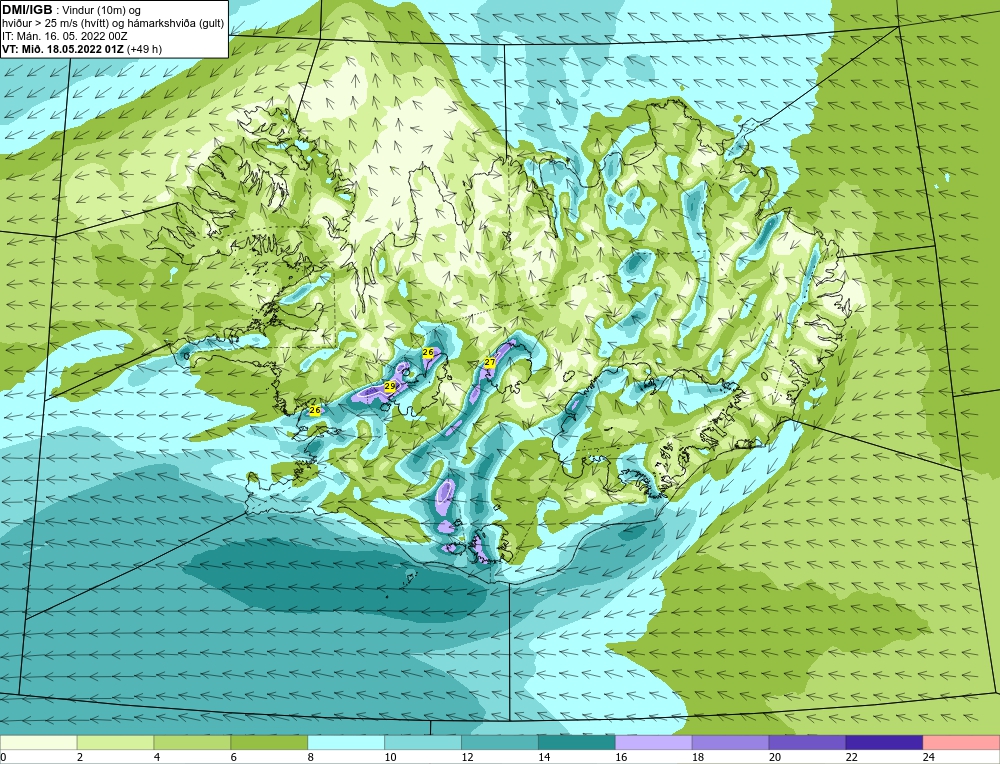Pick the pink above-24 legend swatch

click(961, 742)
